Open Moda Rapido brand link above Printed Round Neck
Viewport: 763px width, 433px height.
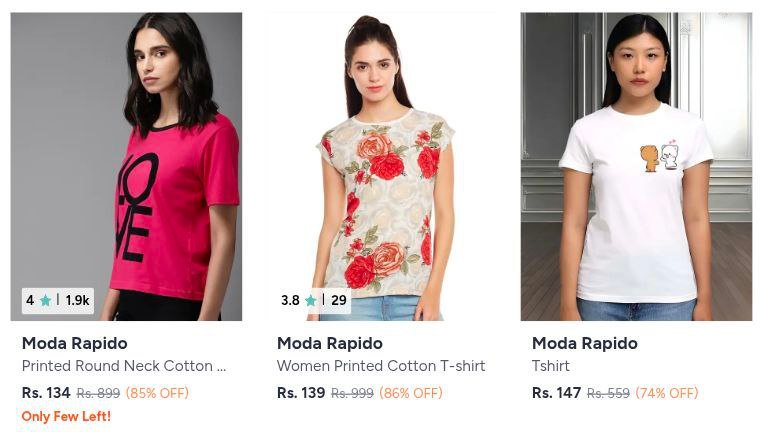[74, 343]
